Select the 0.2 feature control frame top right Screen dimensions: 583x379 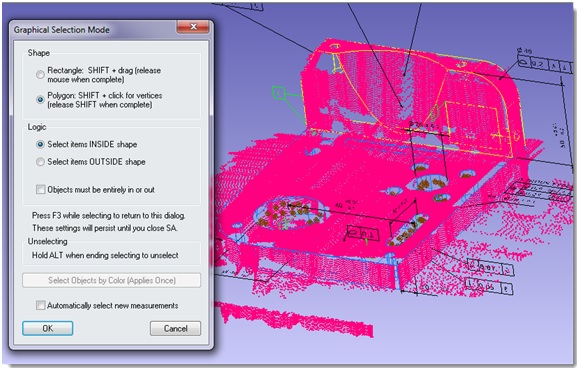(x=545, y=64)
